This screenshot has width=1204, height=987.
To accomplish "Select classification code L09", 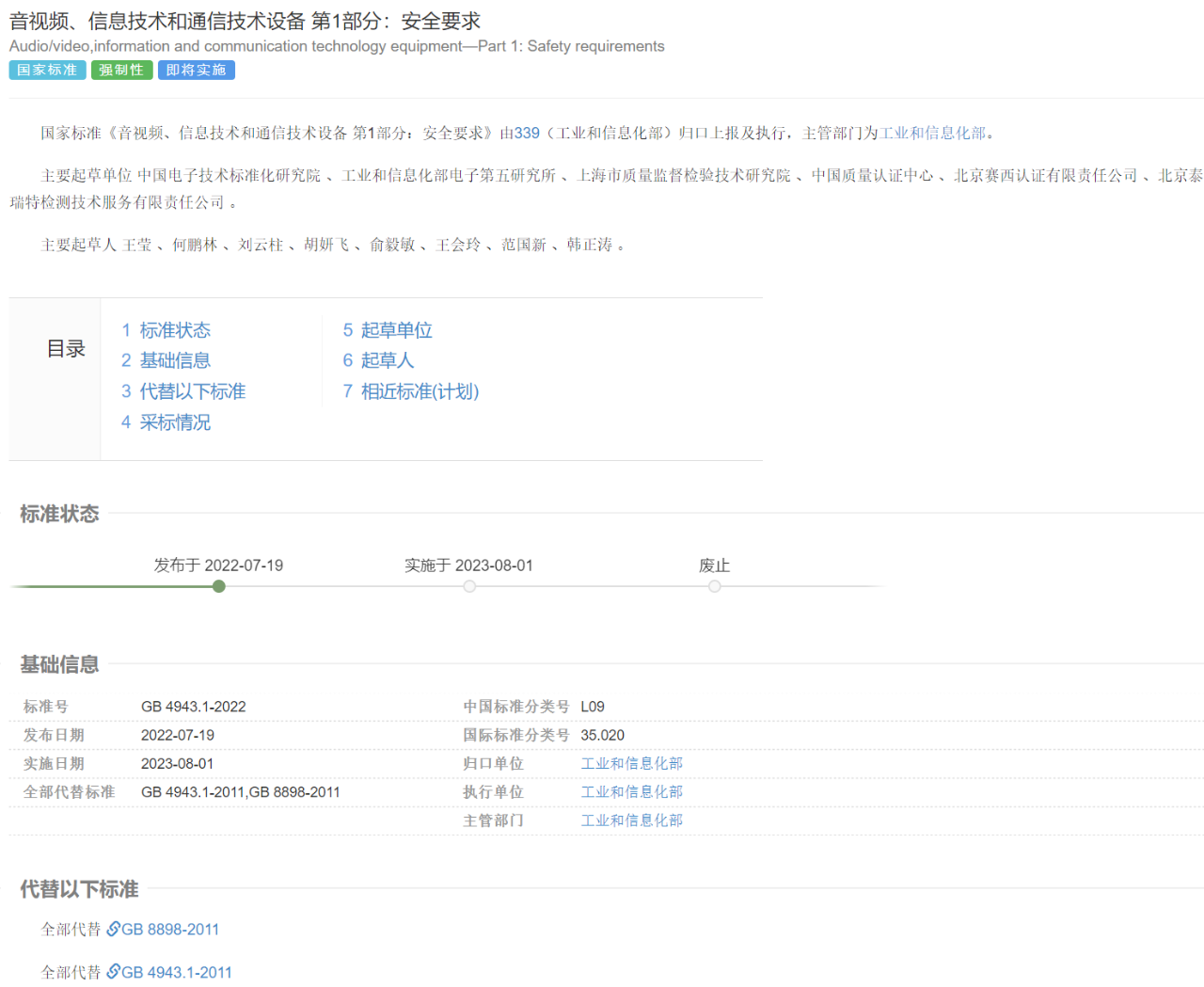I will point(593,707).
